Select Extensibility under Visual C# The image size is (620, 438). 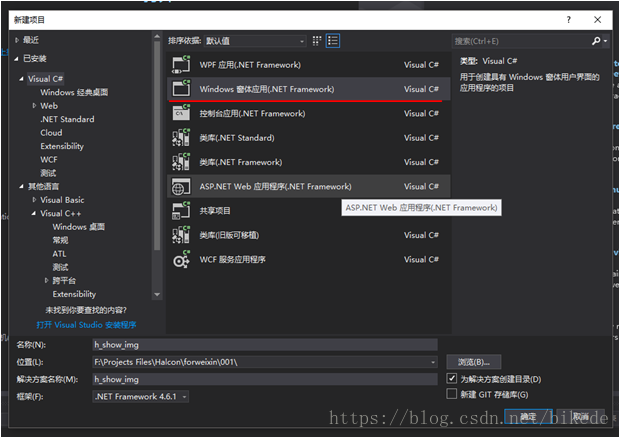pos(62,146)
